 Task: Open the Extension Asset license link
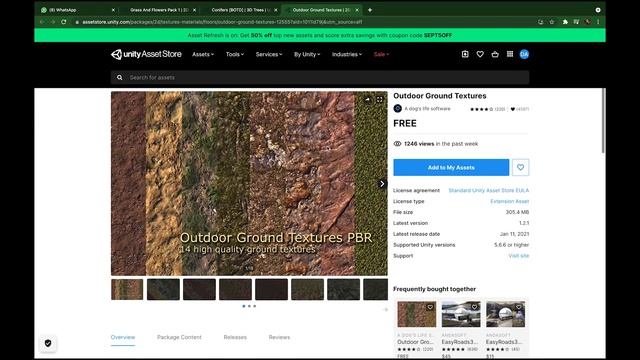point(509,202)
